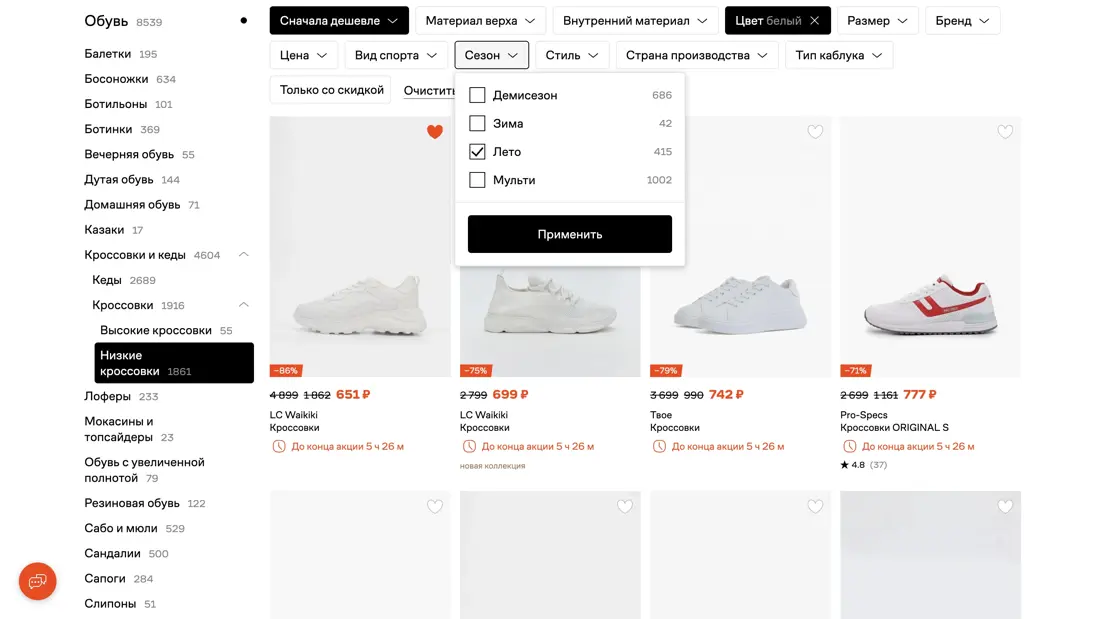The height and width of the screenshot is (619, 1100).
Task: Select Высокие кроссовки subcategory
Action: click(156, 330)
